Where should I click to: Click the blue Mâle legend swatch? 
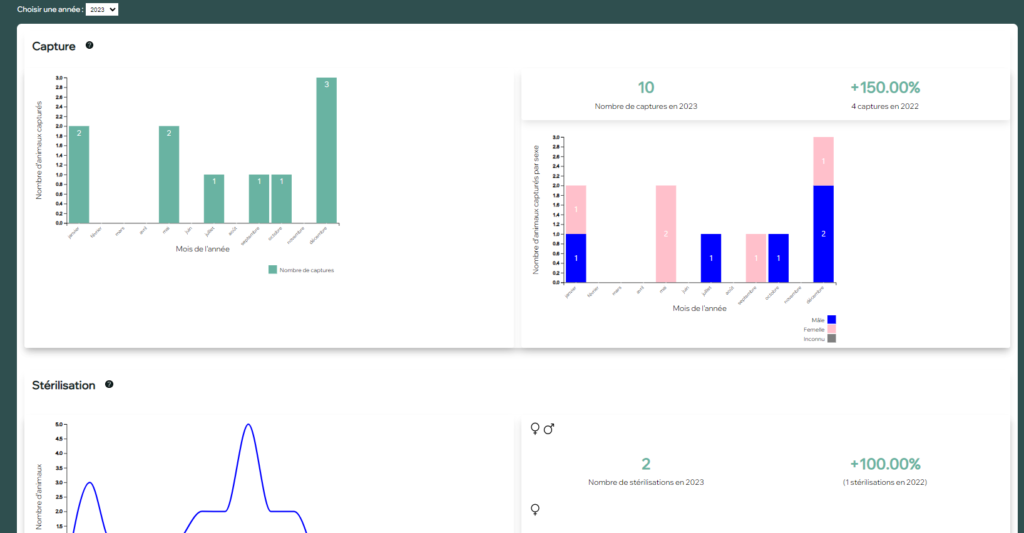tap(831, 319)
